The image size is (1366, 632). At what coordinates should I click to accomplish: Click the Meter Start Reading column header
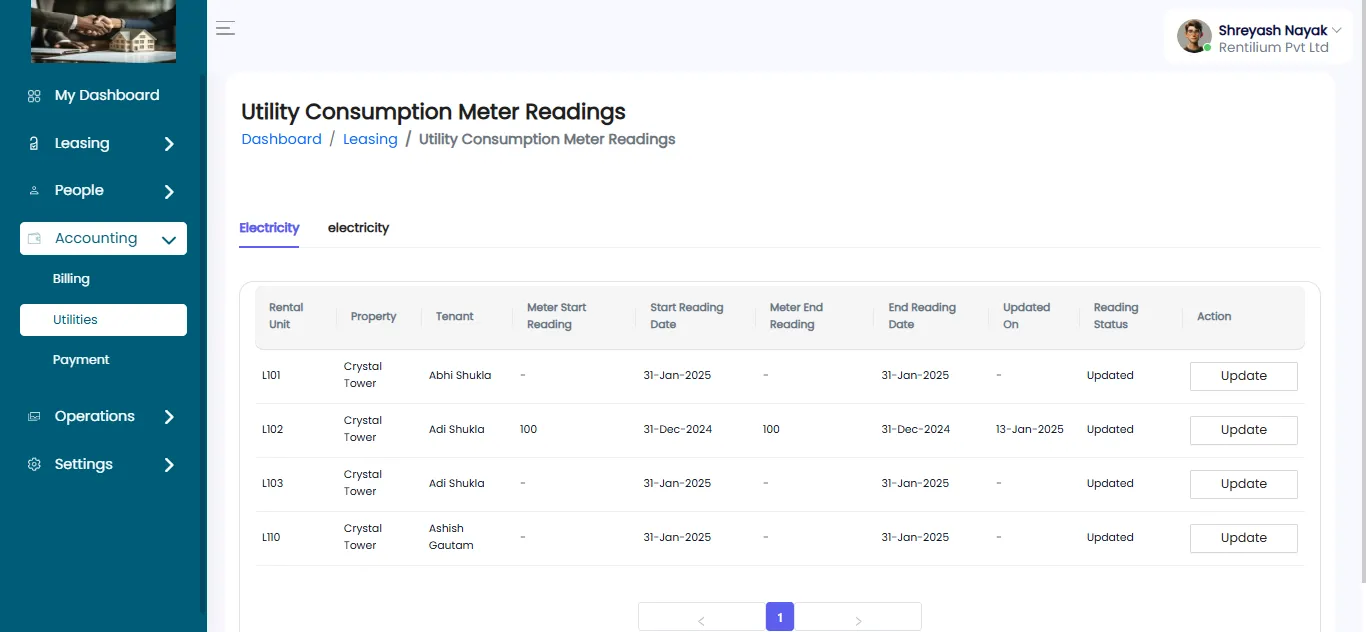[557, 316]
